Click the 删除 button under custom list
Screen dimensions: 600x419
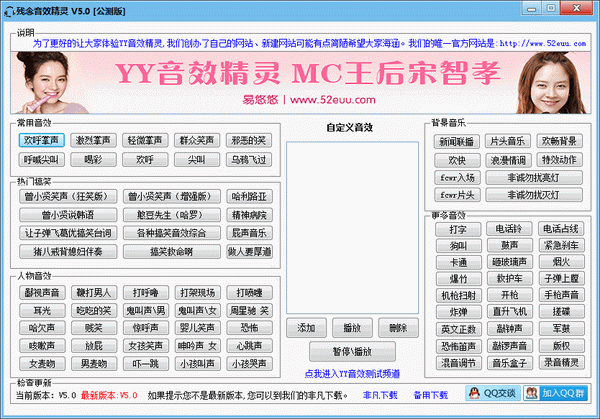point(398,327)
